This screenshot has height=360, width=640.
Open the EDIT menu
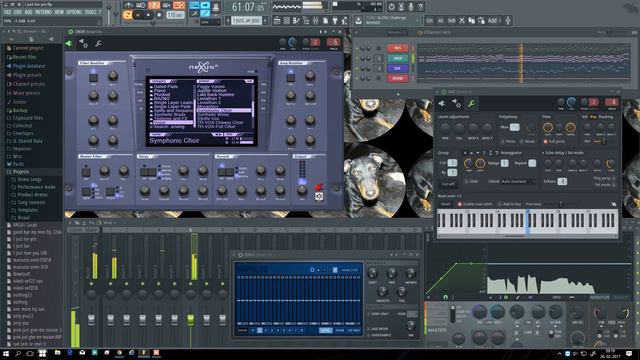(x=18, y=12)
